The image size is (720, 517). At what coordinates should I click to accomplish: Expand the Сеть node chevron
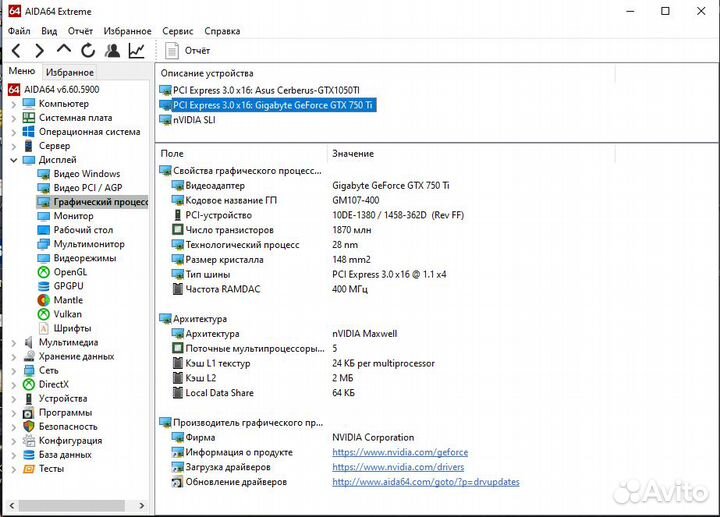[x=14, y=371]
